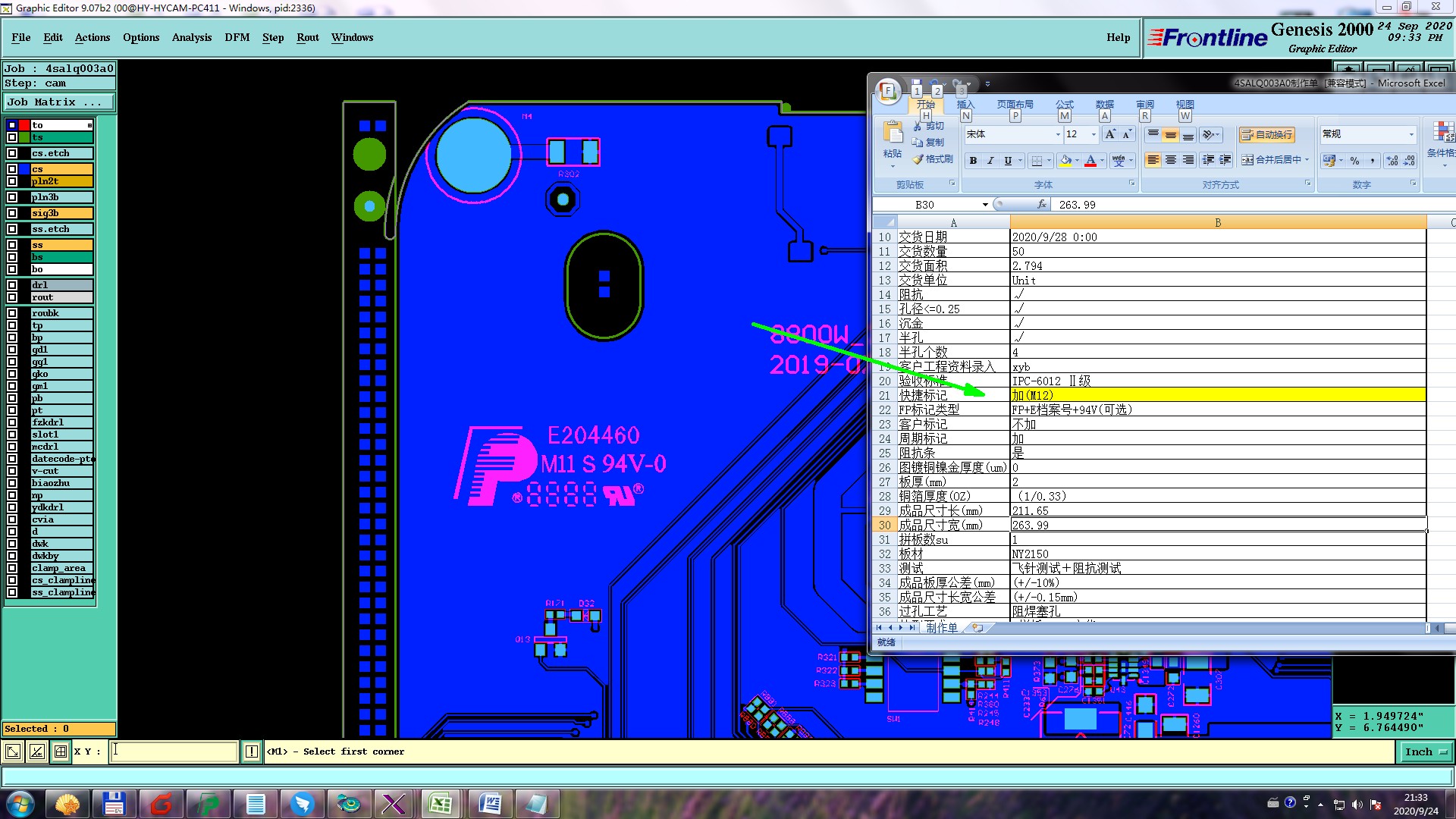Click the percent style icon
This screenshot has height=819, width=1456.
point(1354,160)
